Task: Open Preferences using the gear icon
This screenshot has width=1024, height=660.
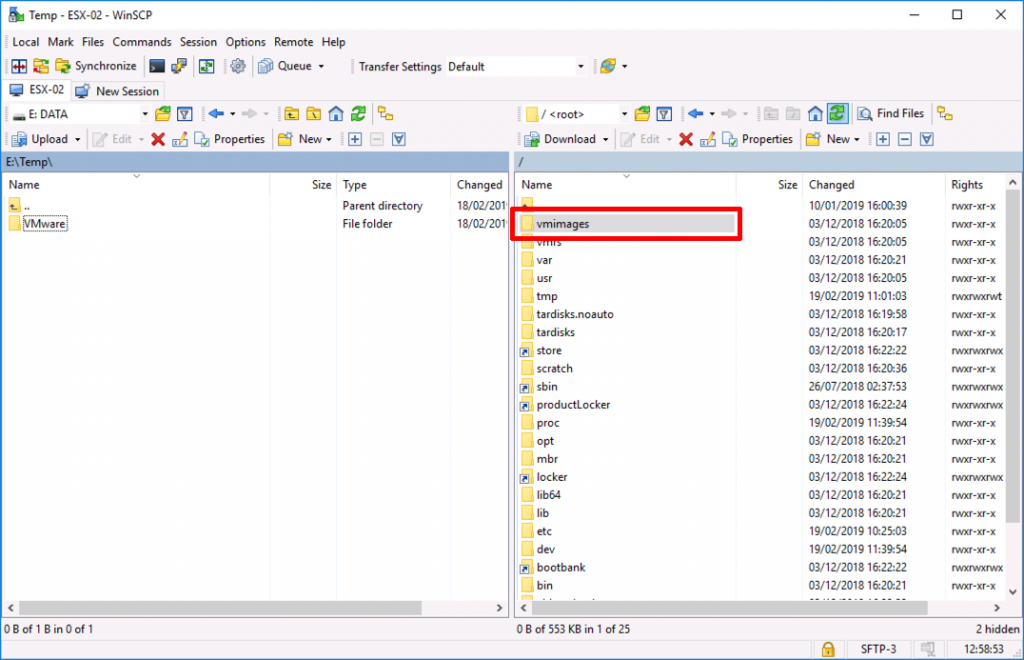Action: tap(237, 66)
